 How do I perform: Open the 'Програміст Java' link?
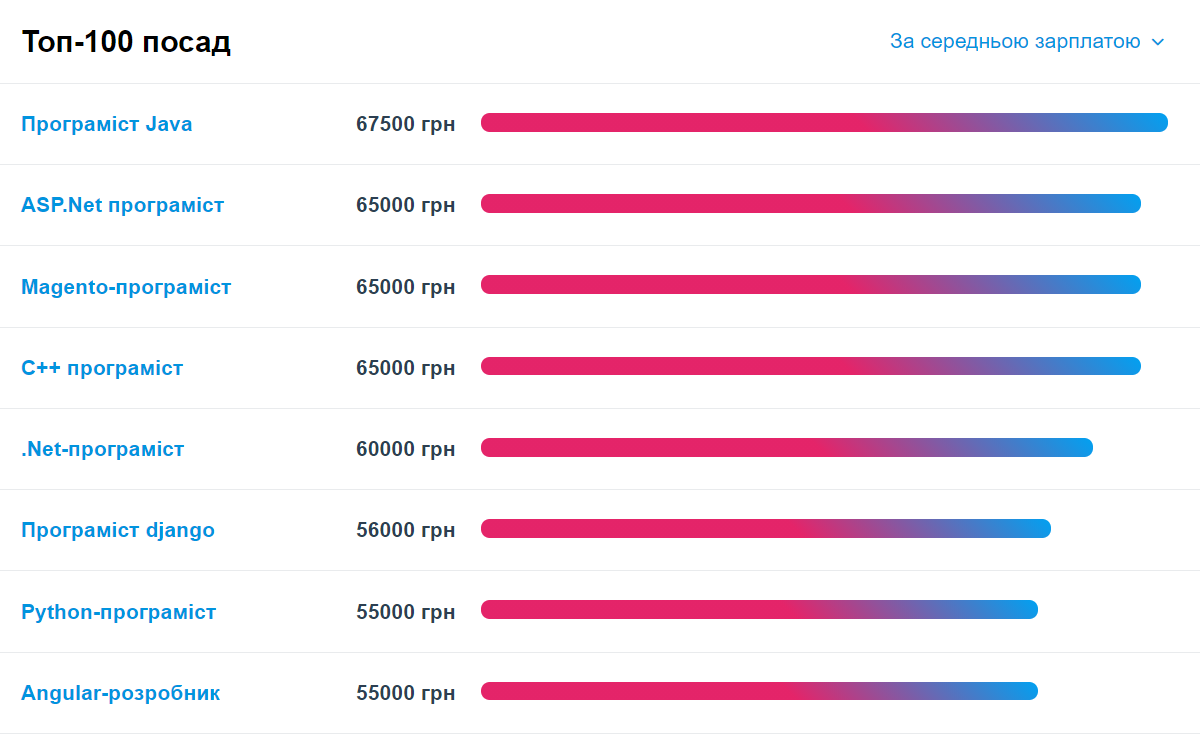107,124
